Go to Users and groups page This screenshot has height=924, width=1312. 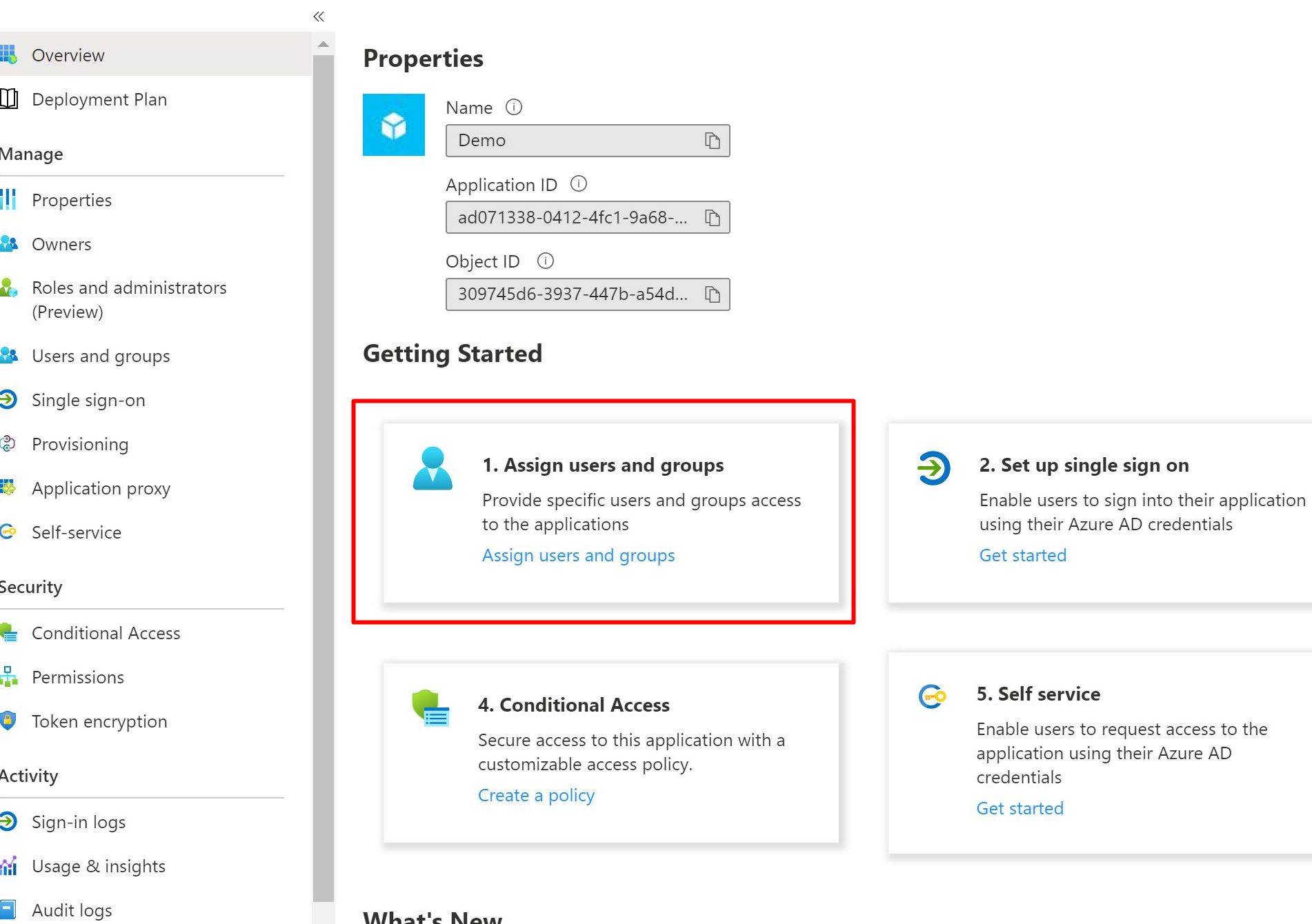(x=101, y=356)
